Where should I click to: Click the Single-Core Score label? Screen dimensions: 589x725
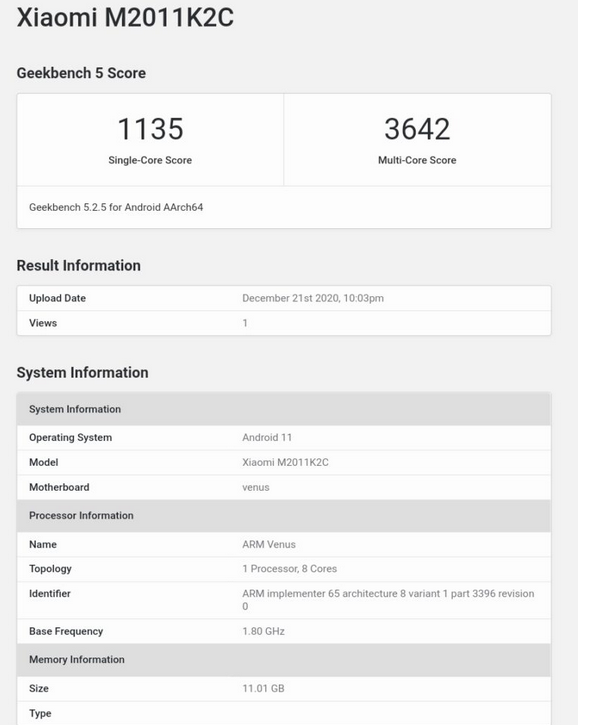coord(150,160)
